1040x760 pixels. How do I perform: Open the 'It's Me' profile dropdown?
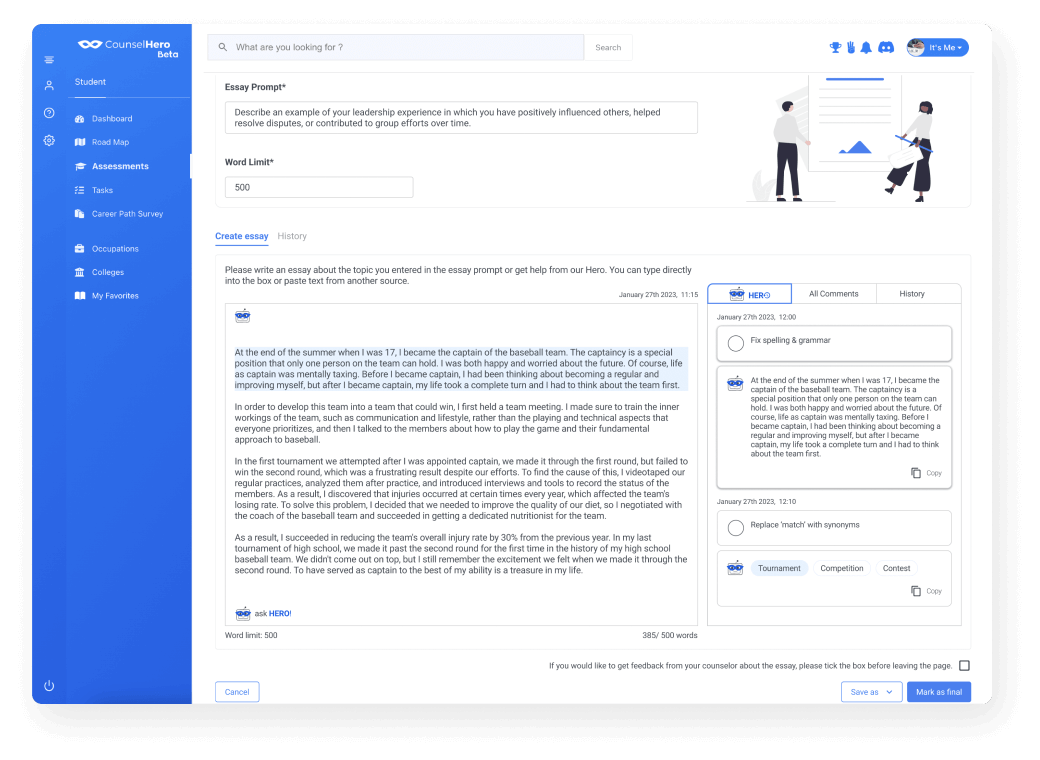938,47
